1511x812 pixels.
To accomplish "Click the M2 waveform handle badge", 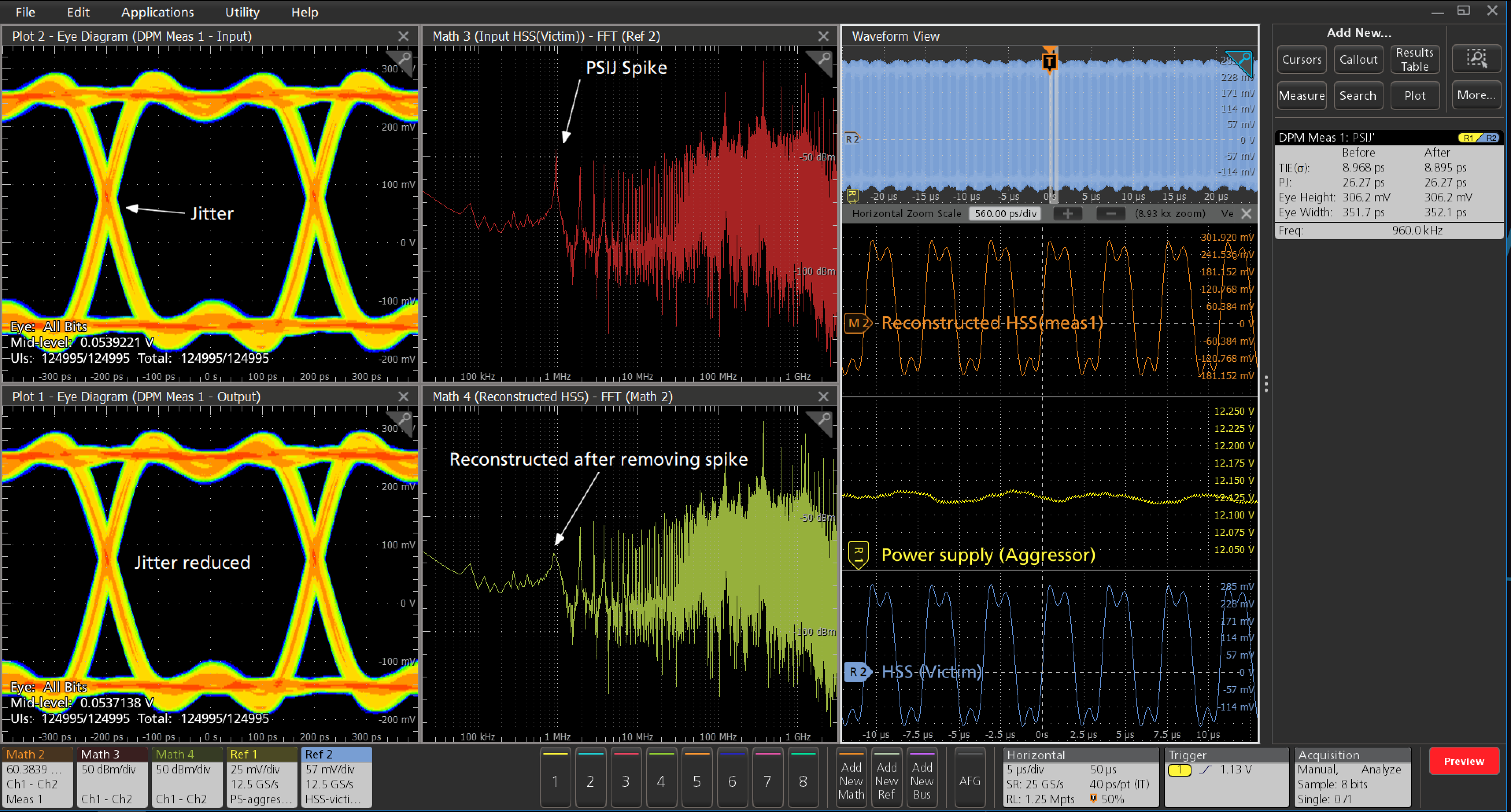I will (857, 323).
